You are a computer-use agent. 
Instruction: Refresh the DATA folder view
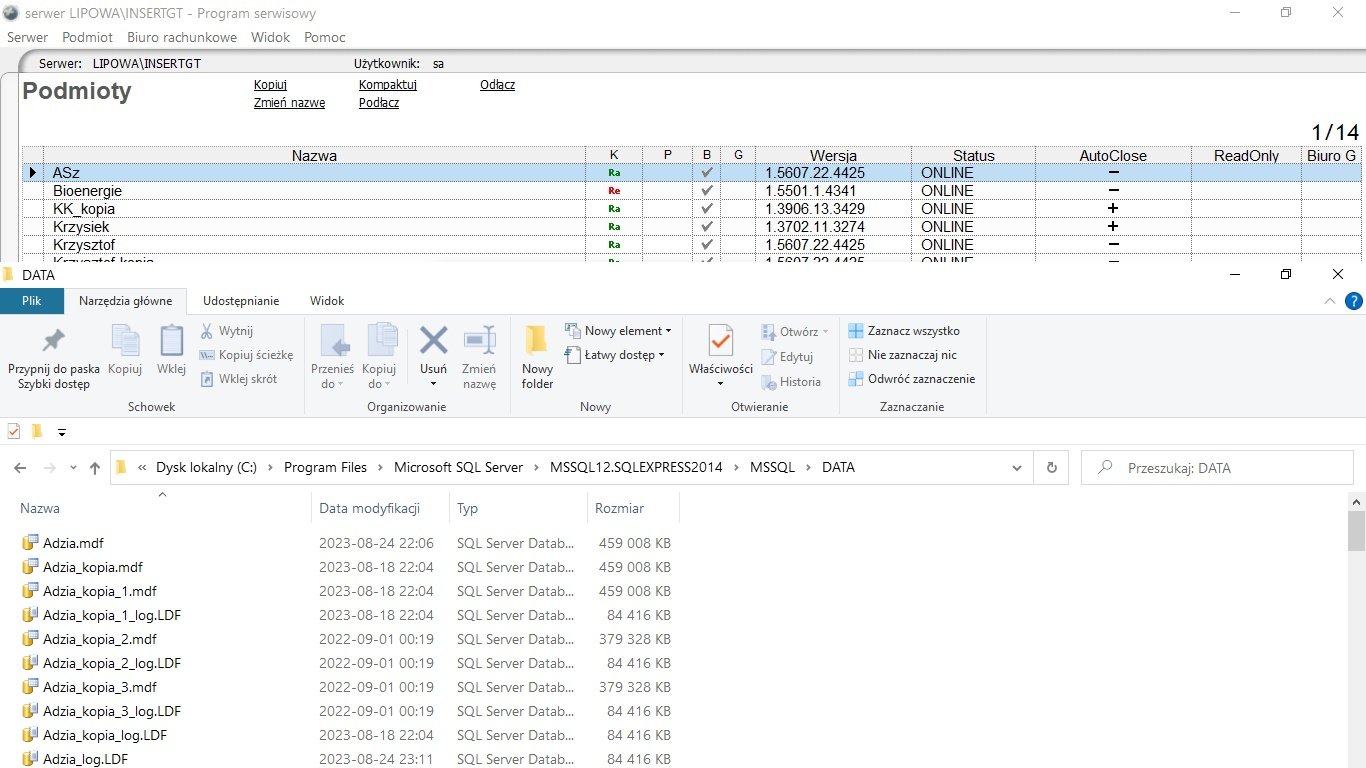tap(1051, 467)
